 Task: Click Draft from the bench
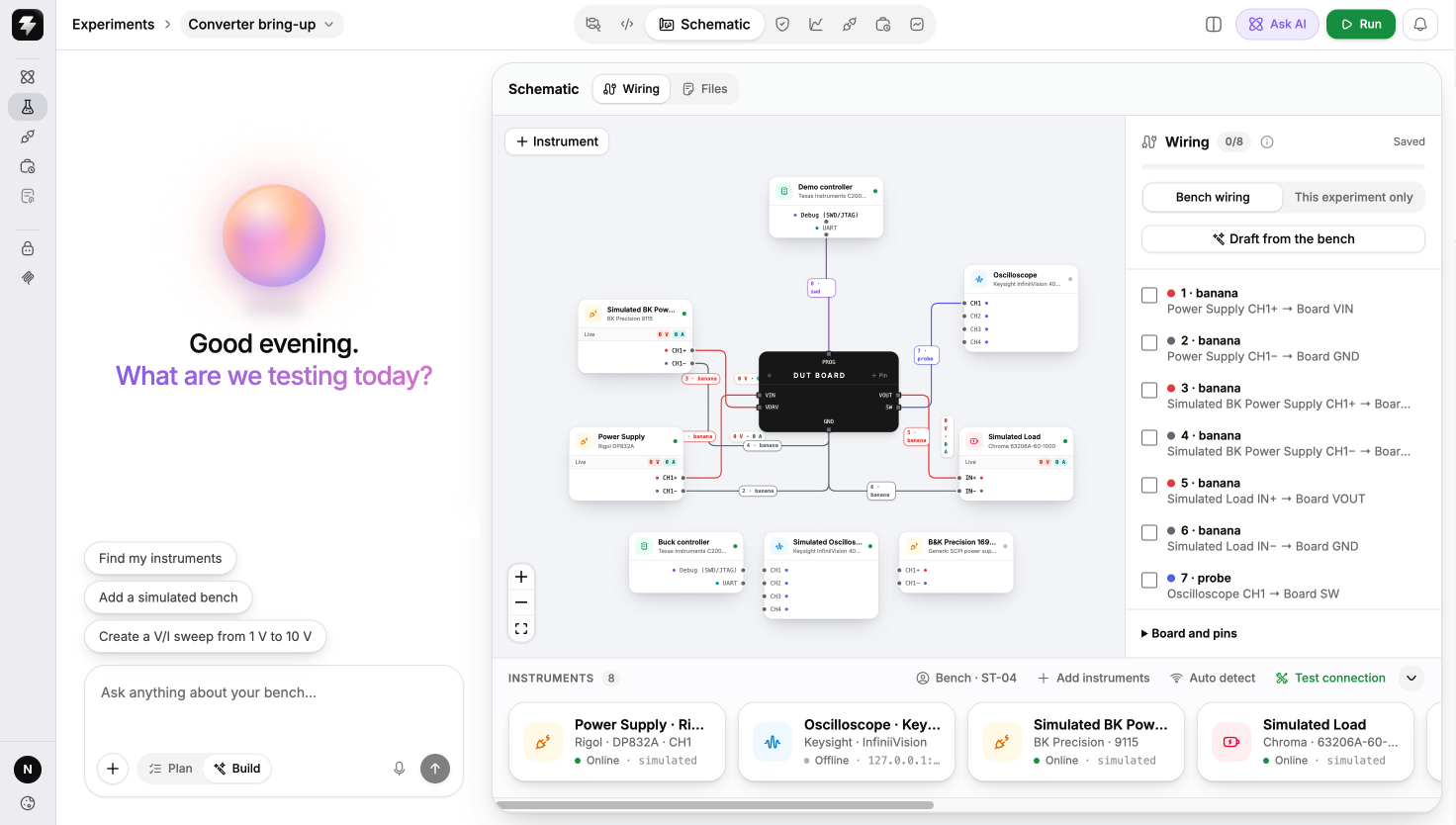tap(1283, 239)
